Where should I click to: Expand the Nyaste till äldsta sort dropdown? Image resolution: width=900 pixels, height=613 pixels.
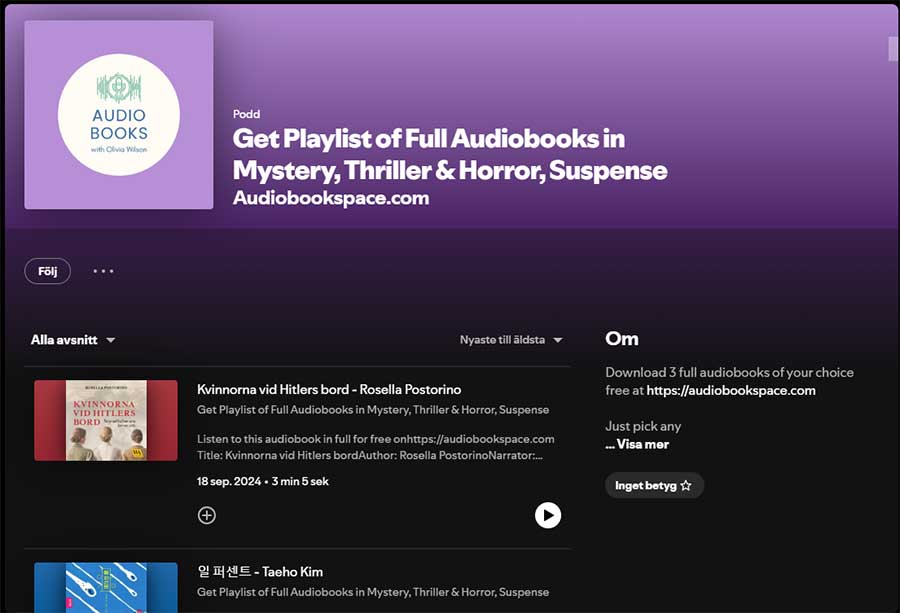[511, 340]
